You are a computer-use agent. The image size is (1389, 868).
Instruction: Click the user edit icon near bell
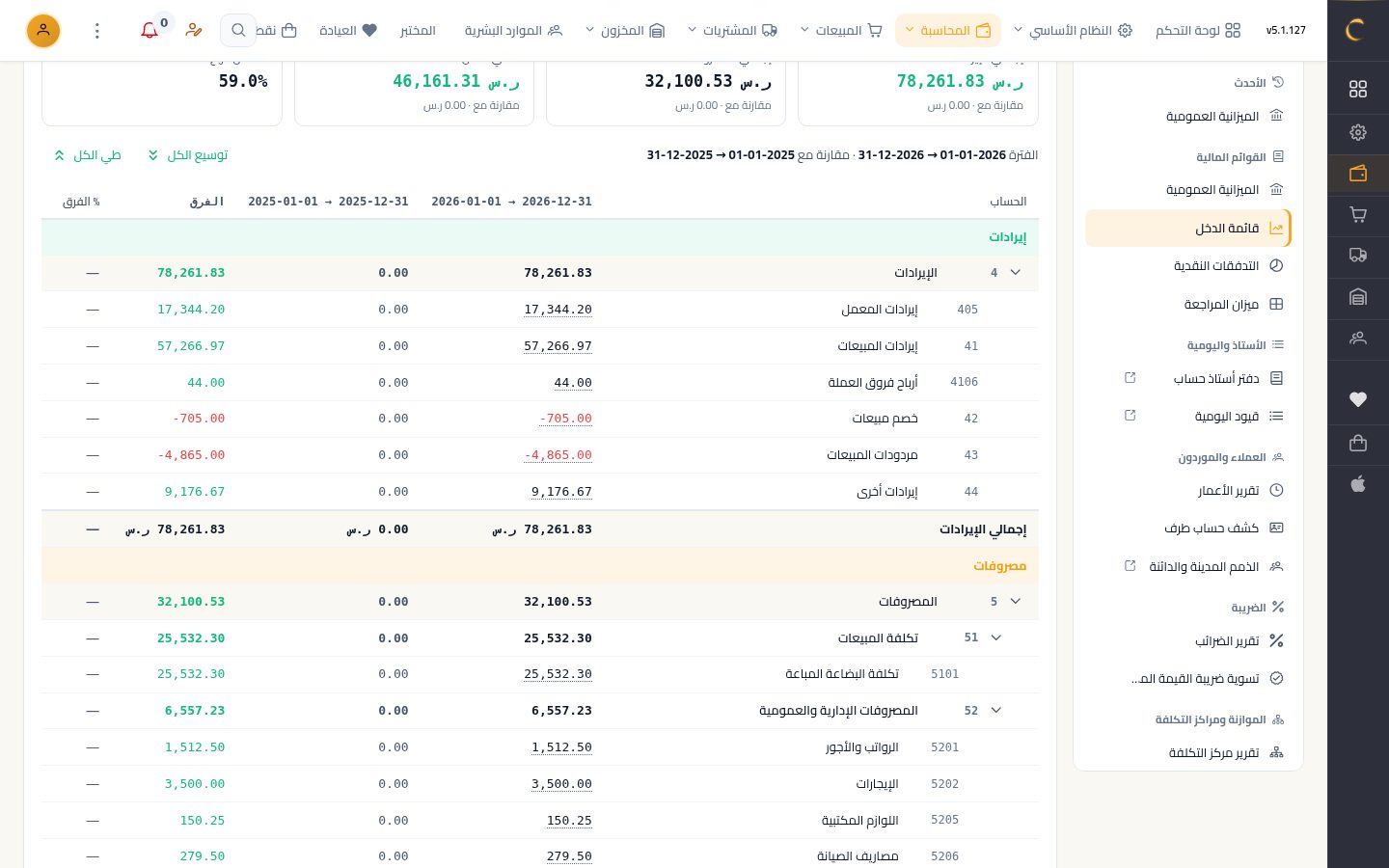[x=194, y=31]
